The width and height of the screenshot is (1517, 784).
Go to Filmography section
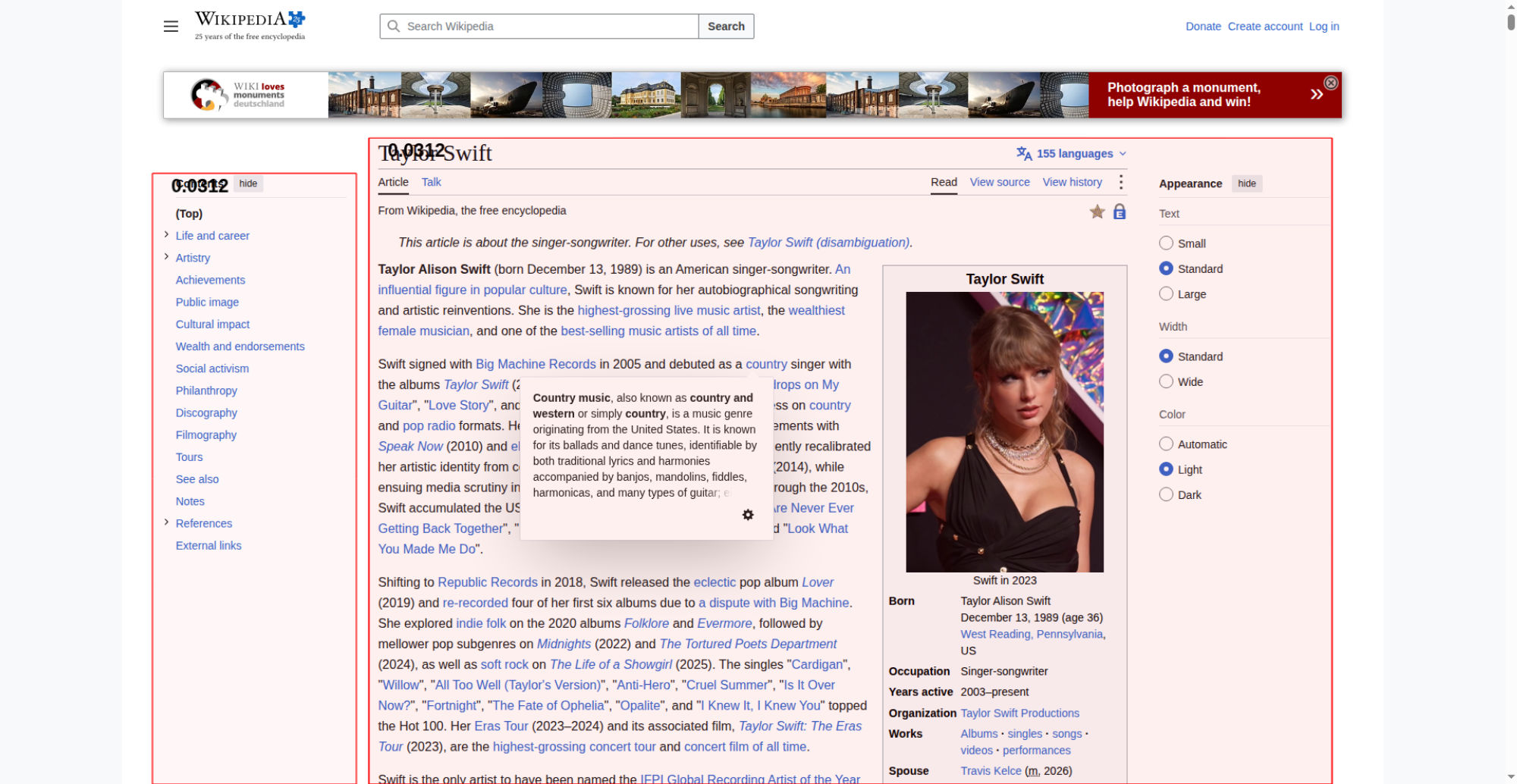pos(206,434)
